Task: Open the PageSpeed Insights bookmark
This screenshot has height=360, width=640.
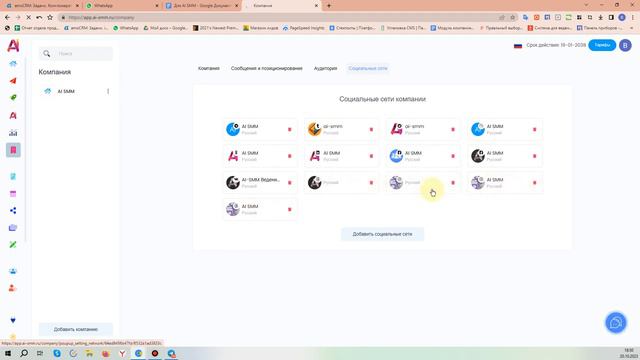Action: point(303,28)
